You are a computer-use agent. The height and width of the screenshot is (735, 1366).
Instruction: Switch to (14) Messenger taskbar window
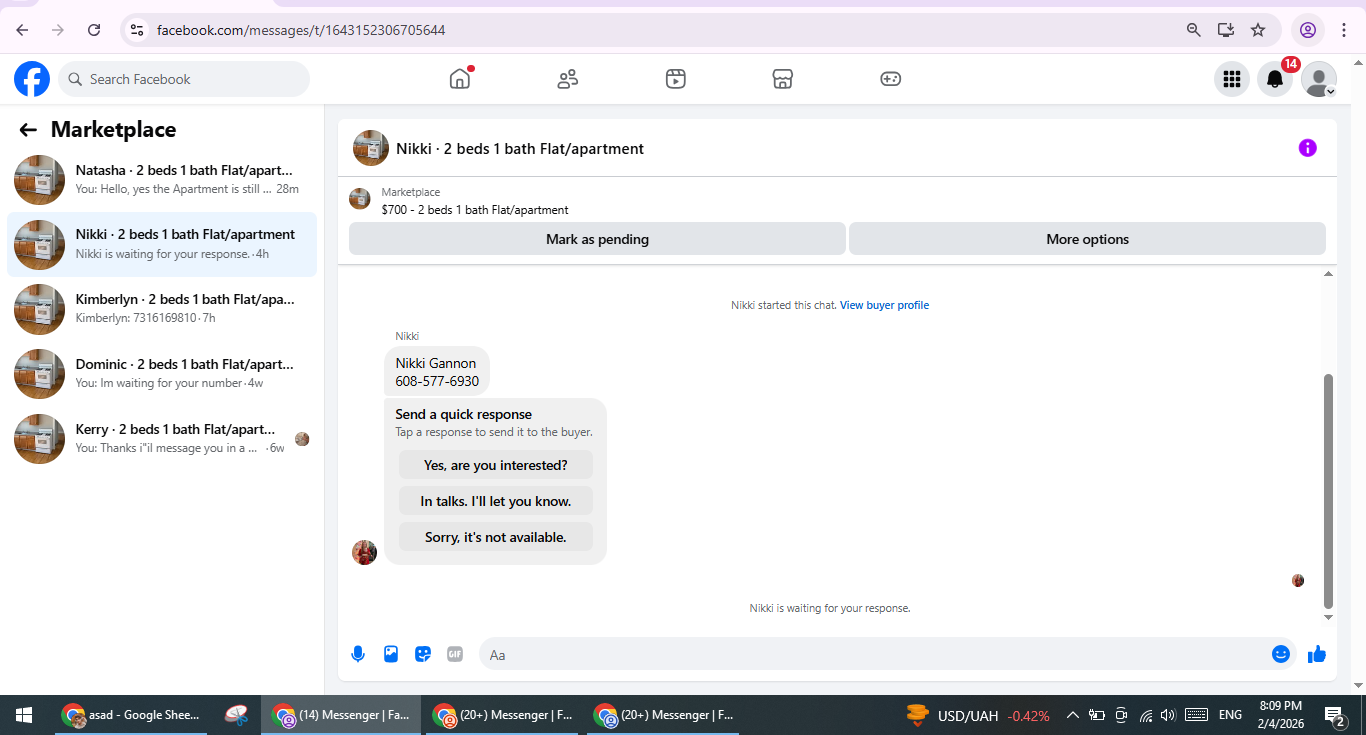click(x=341, y=715)
